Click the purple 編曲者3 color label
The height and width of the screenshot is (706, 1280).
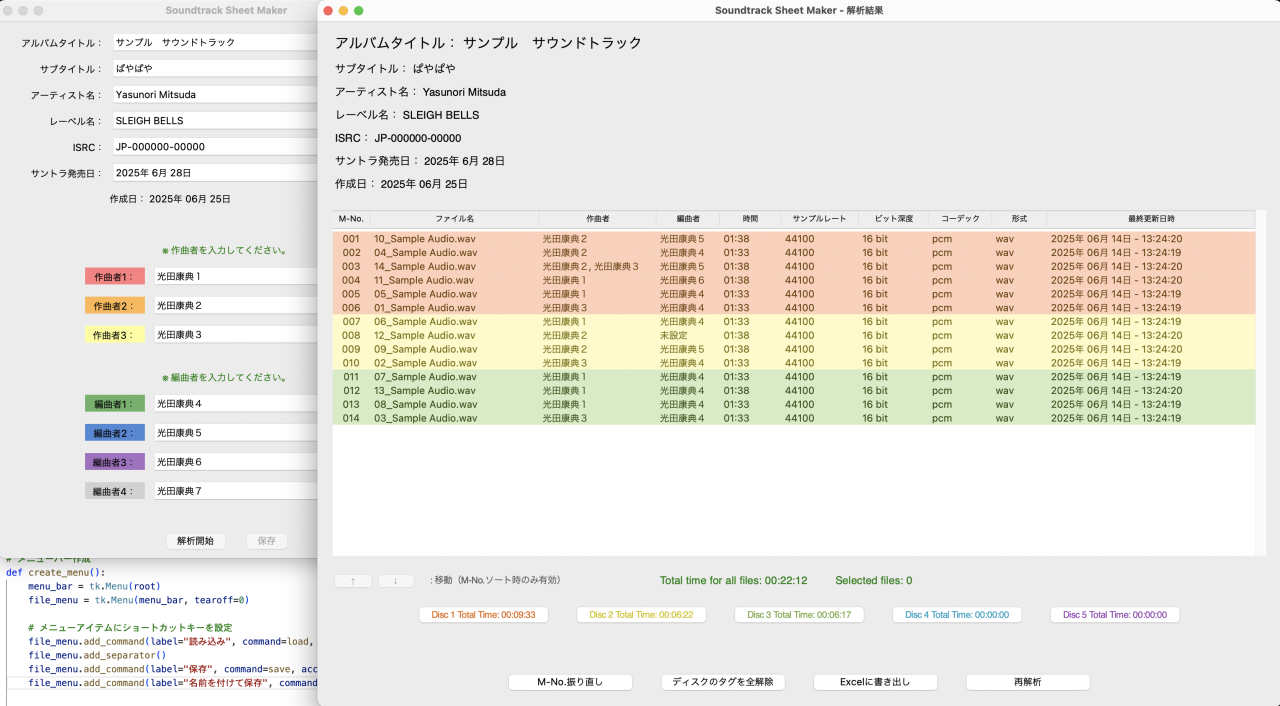(x=115, y=462)
